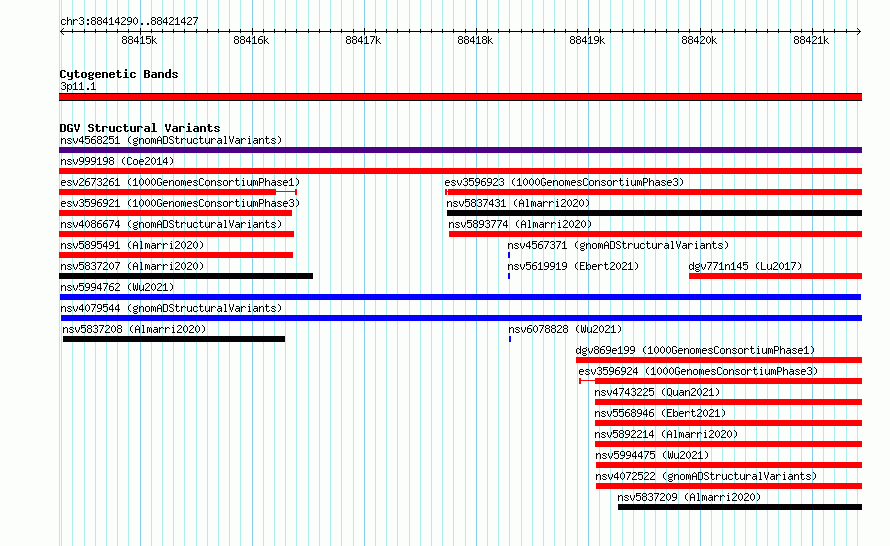Click the black nsv5837208 variant bar
890x546 pixels.
click(x=174, y=339)
